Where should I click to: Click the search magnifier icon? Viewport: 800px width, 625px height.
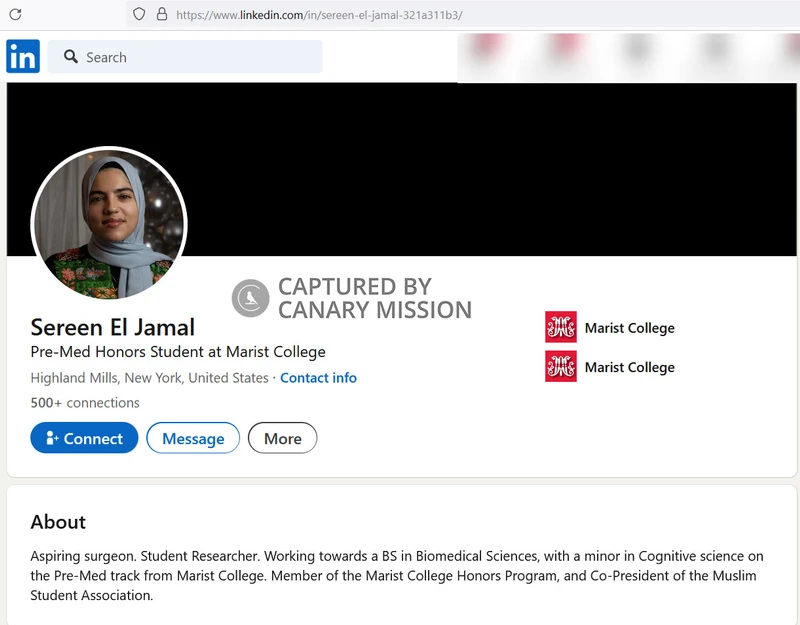70,57
